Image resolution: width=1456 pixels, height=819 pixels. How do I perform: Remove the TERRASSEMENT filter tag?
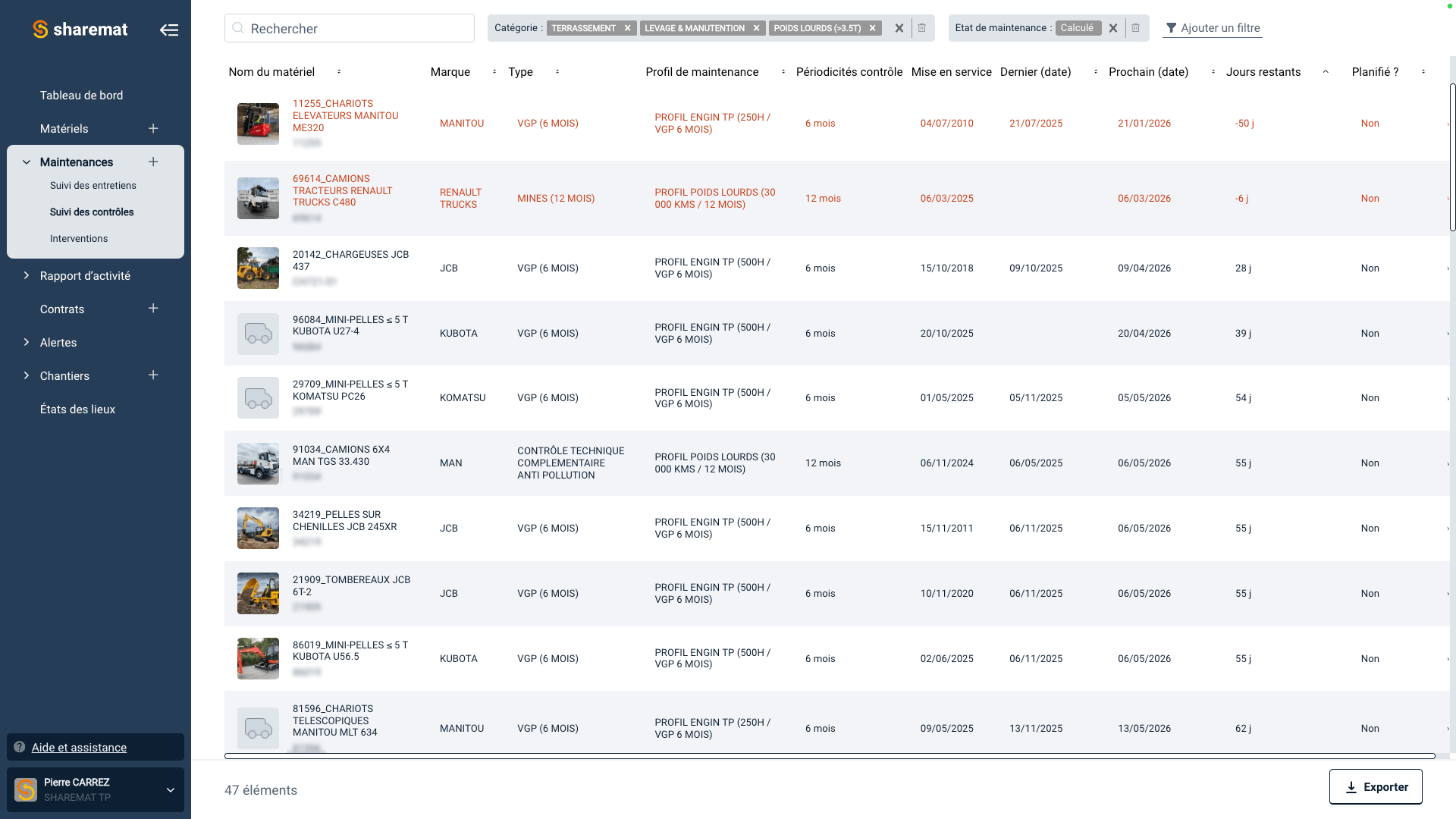coord(628,28)
